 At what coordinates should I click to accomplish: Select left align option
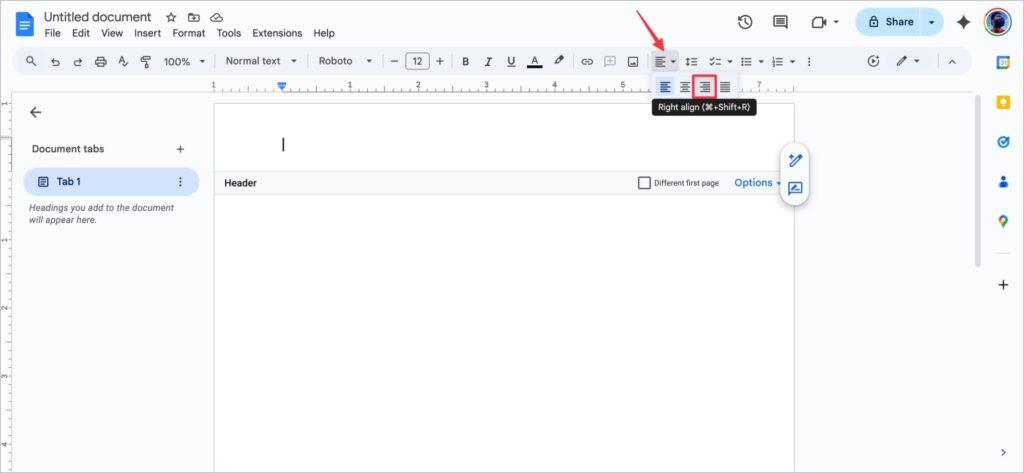click(665, 86)
